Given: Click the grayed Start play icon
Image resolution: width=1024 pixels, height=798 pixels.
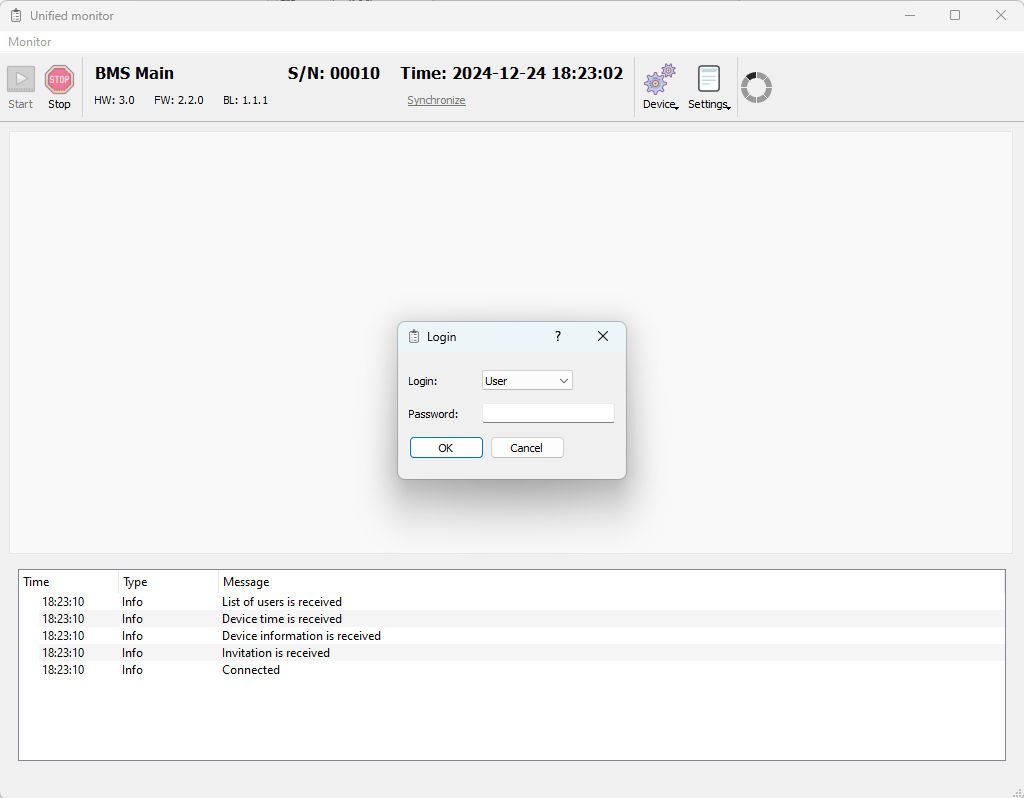Looking at the screenshot, I should coord(21,80).
